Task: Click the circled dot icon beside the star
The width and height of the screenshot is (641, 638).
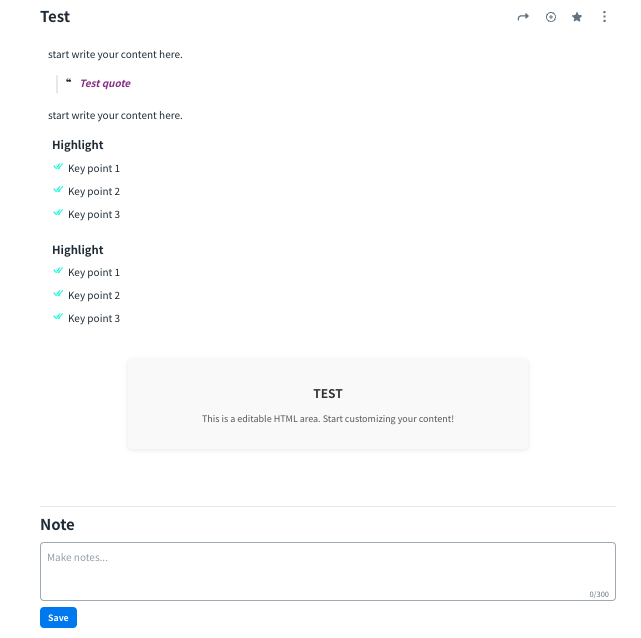Action: click(550, 17)
